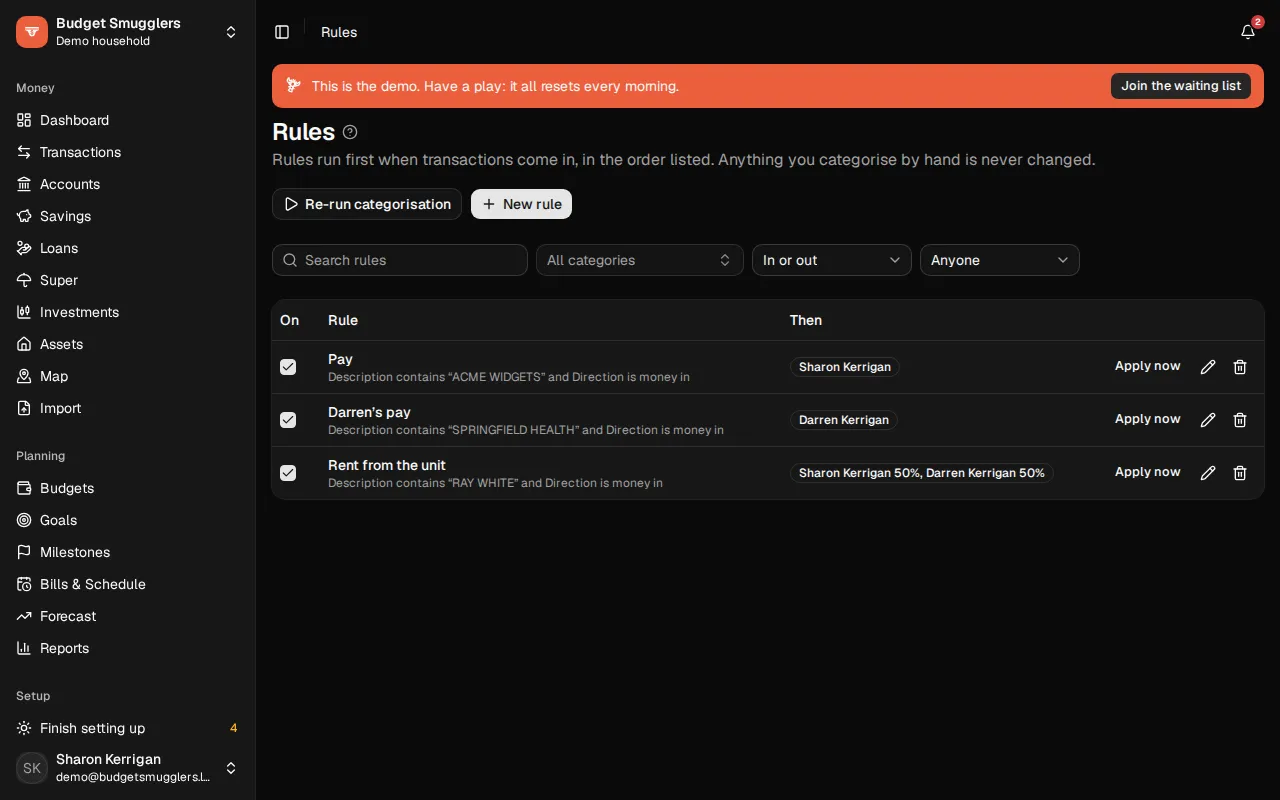Edit the Pay rule with pencil icon
The width and height of the screenshot is (1280, 800).
coord(1208,367)
